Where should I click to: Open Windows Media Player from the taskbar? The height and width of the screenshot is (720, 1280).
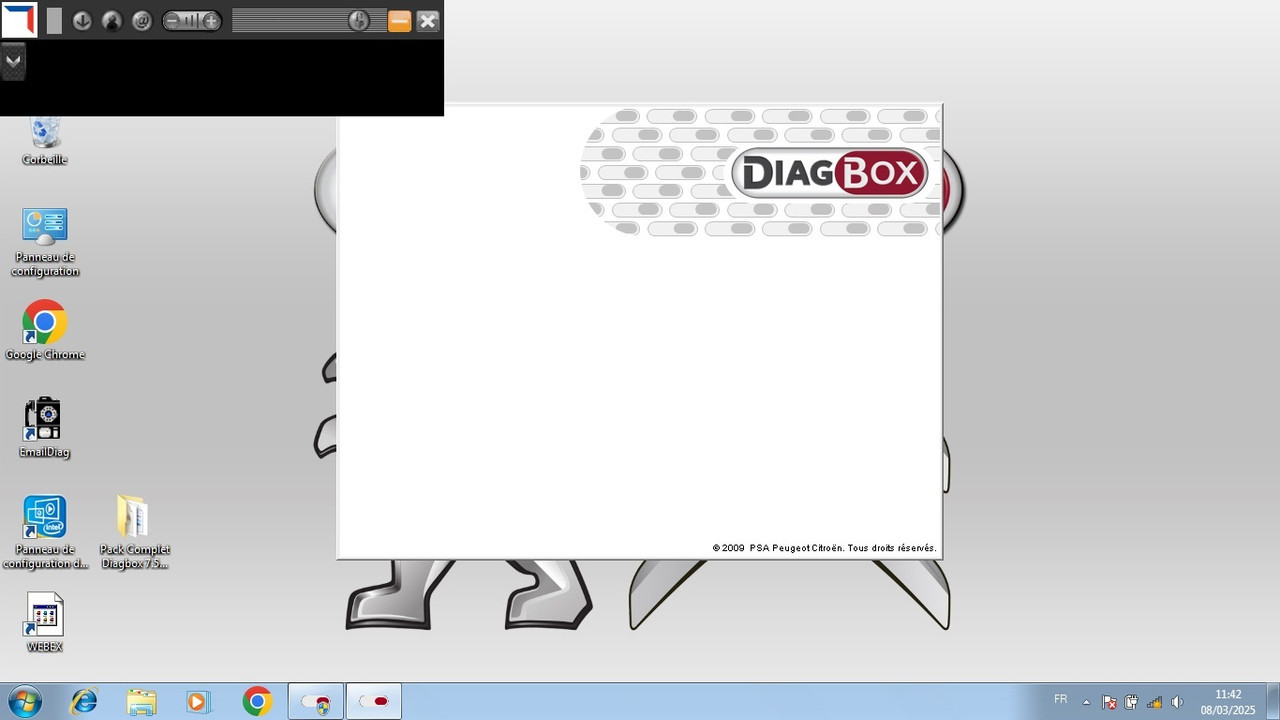(198, 702)
